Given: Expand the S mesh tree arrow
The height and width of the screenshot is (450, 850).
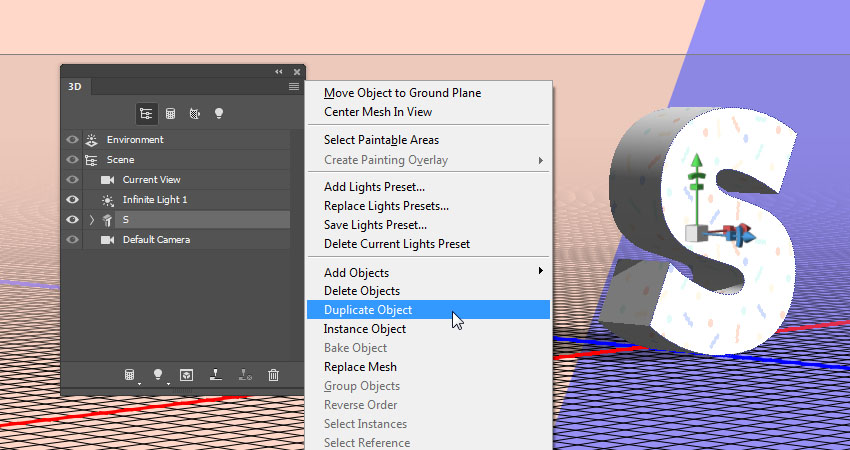Looking at the screenshot, I should tap(92, 220).
